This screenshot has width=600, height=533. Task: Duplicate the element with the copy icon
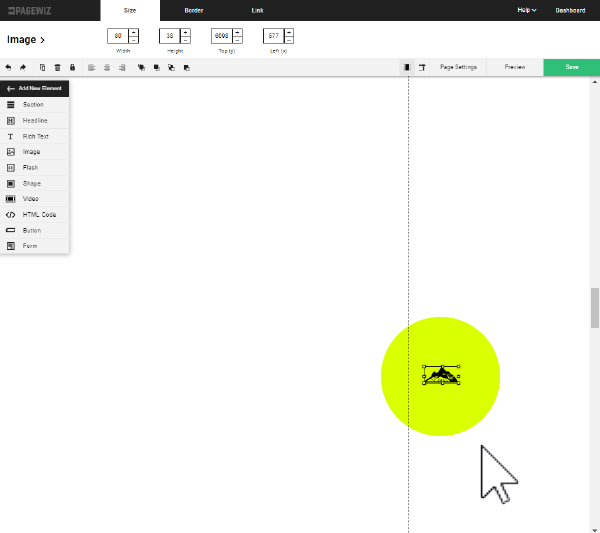pyautogui.click(x=42, y=67)
